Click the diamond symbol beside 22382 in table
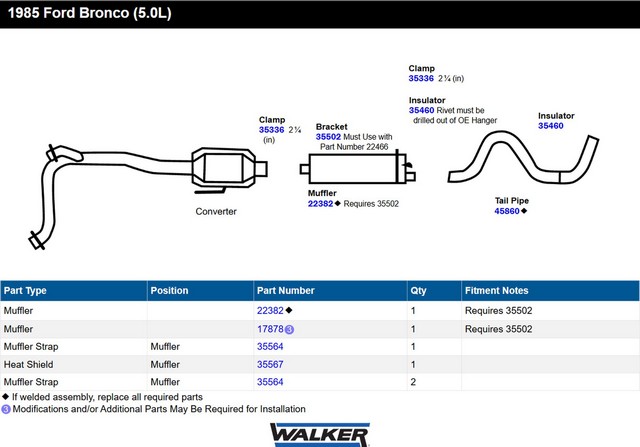Image resolution: width=640 pixels, height=447 pixels. click(x=289, y=310)
